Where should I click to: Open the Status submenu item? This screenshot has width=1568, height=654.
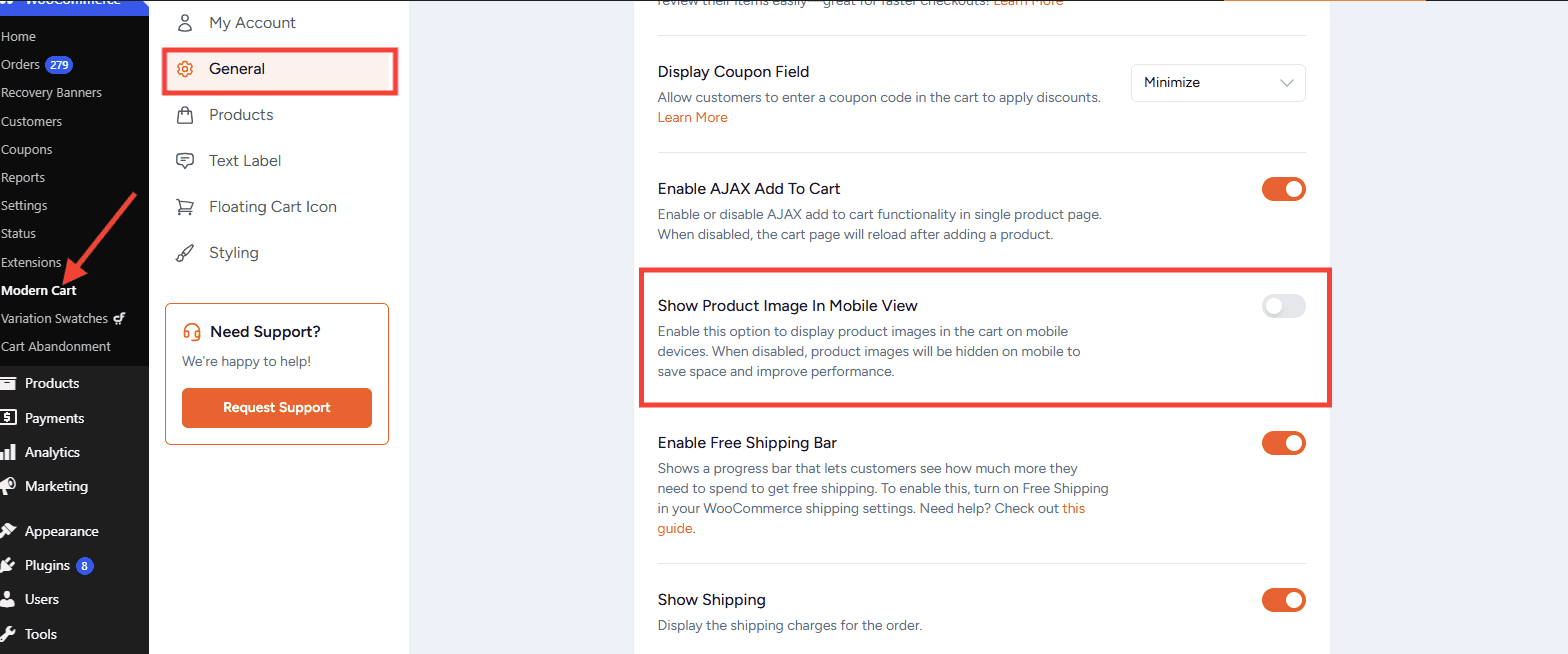pos(18,234)
